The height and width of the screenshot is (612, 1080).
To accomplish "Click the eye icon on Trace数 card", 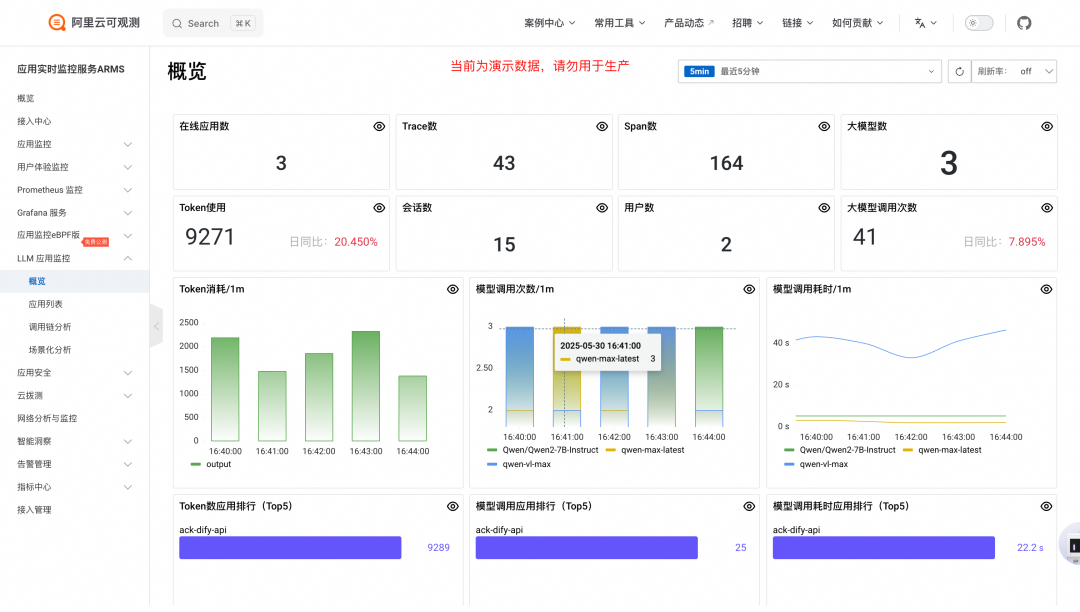I will point(602,127).
